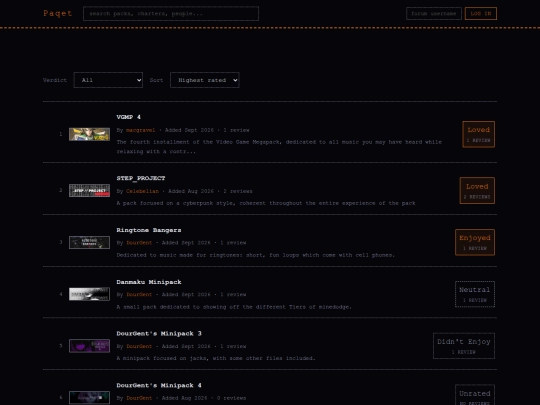
Task: Open the VGMP 4 banner thumbnail
Action: point(90,134)
